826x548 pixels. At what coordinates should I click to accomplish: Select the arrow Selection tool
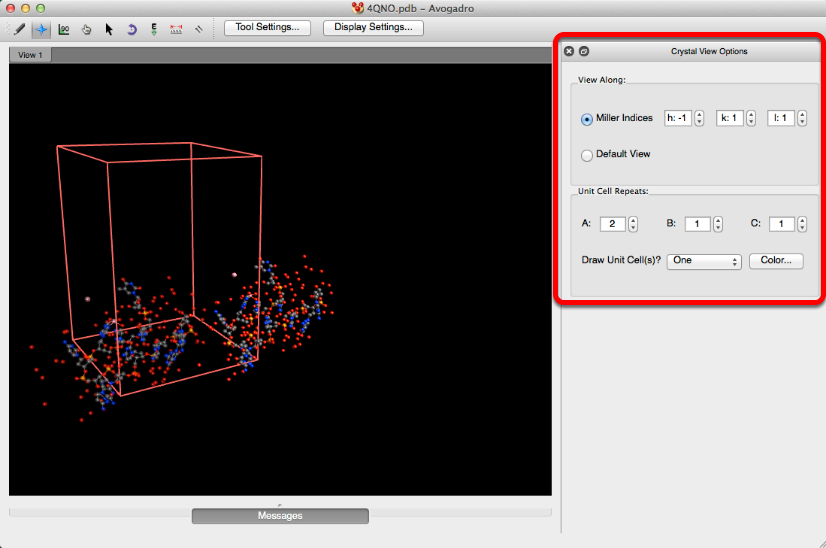tap(109, 29)
